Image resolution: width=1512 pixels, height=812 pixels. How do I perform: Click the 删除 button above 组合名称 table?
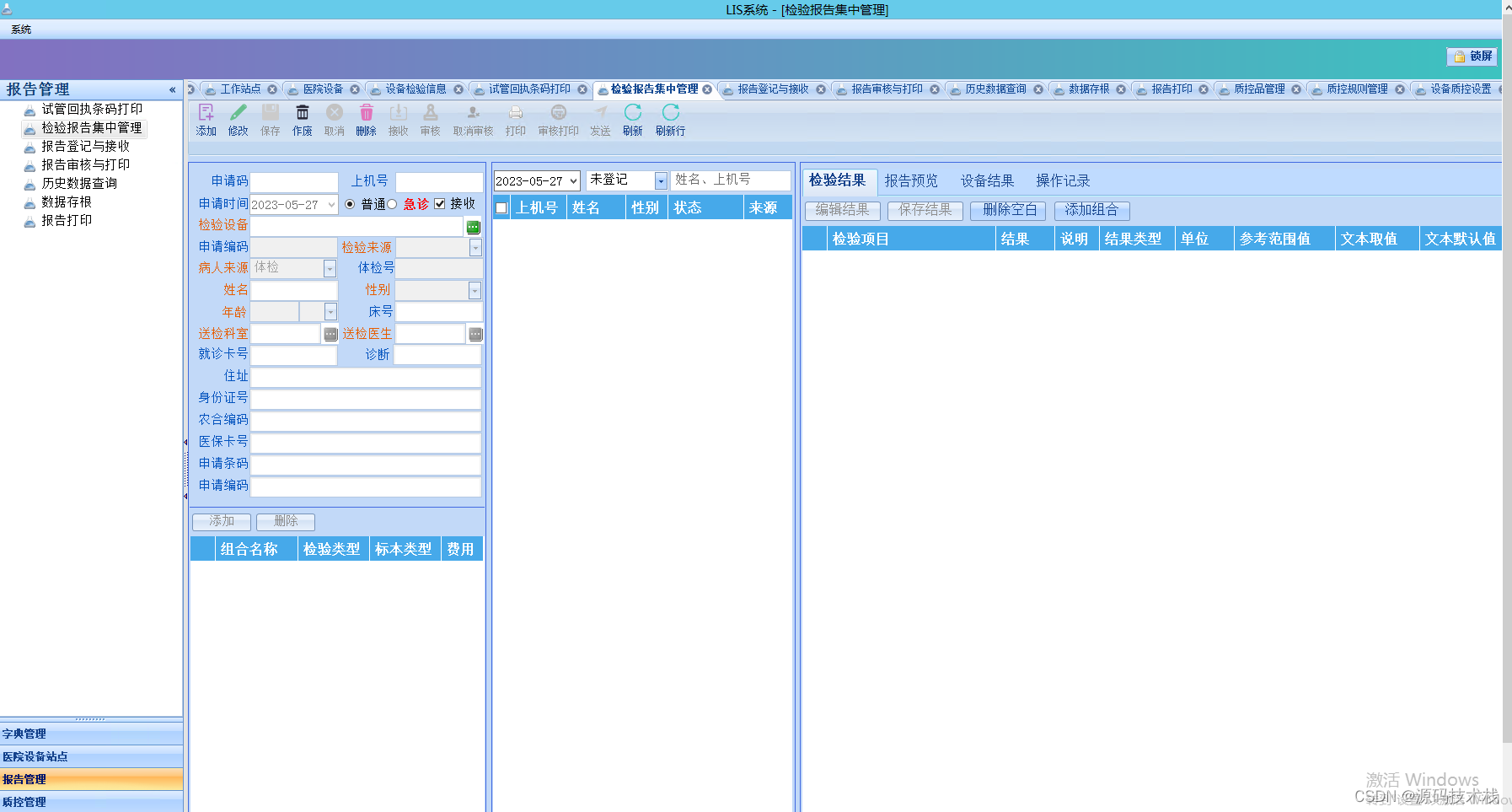point(286,522)
